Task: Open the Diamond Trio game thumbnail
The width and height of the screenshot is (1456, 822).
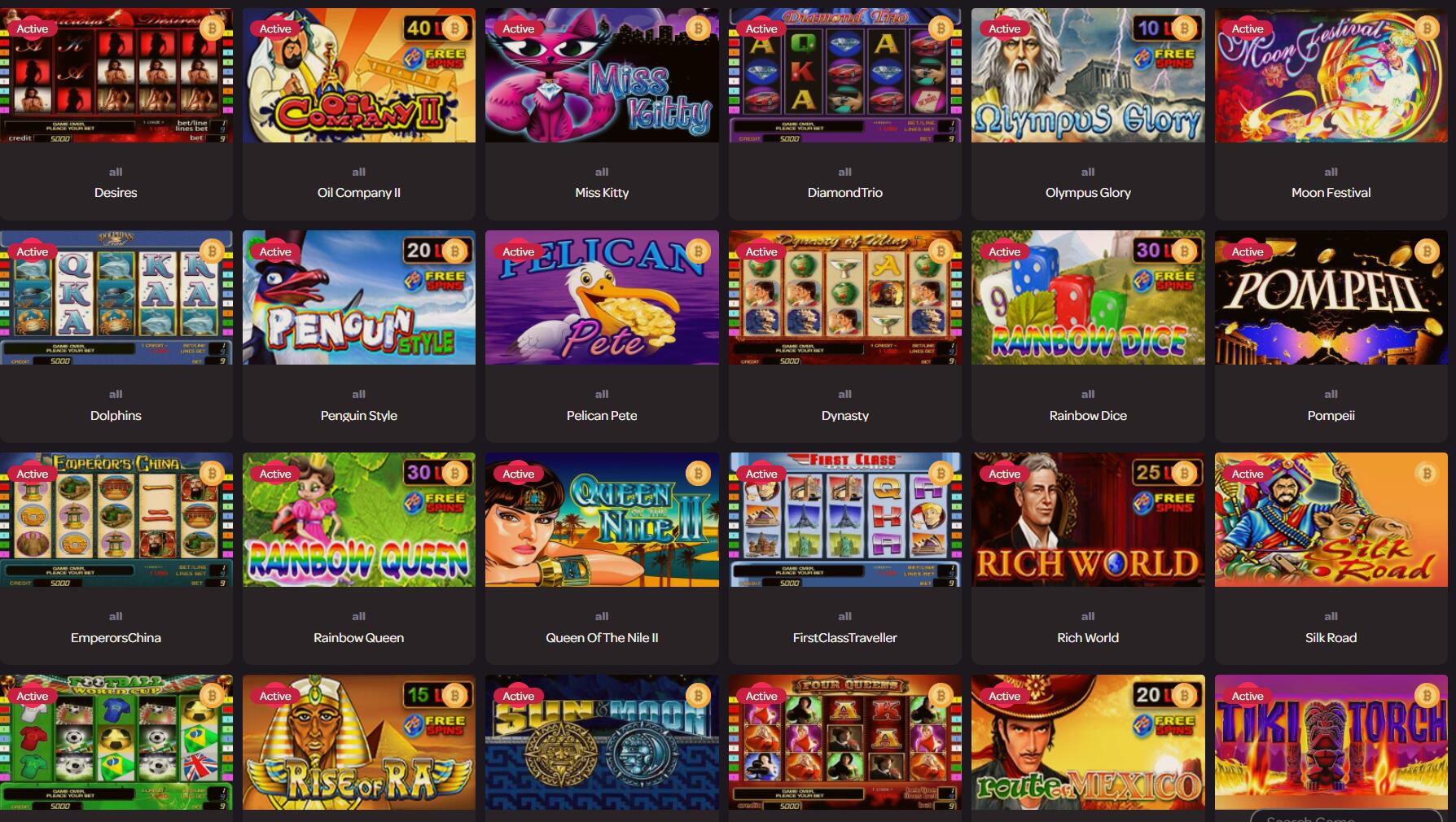Action: point(845,76)
